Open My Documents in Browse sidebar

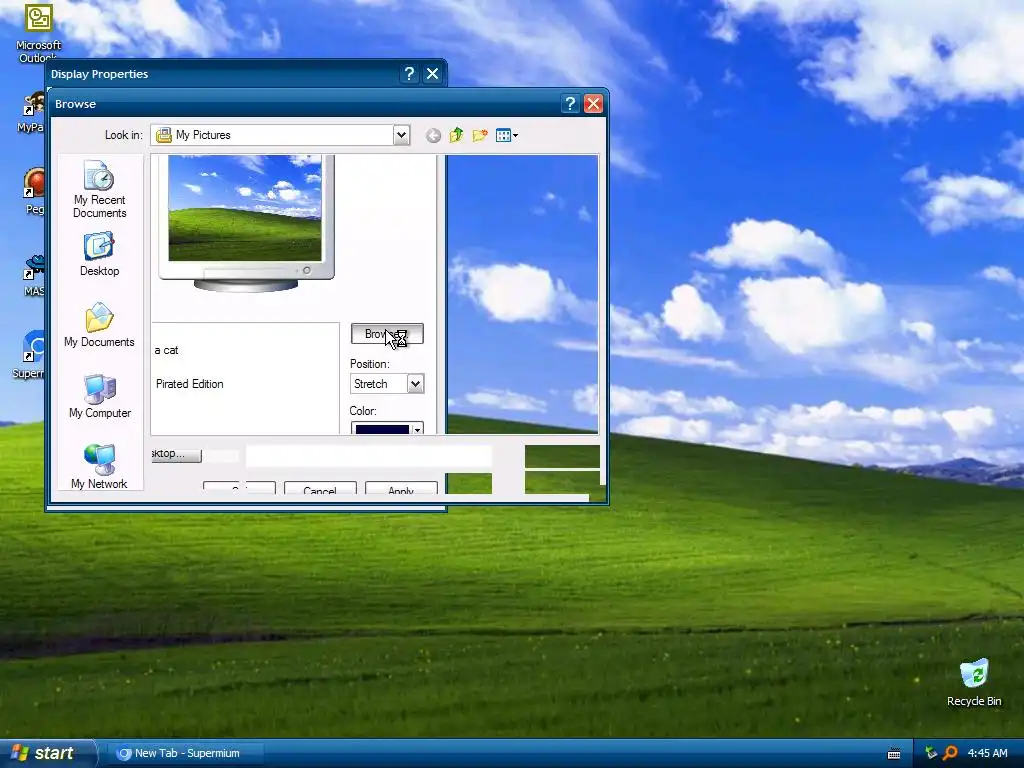point(99,325)
